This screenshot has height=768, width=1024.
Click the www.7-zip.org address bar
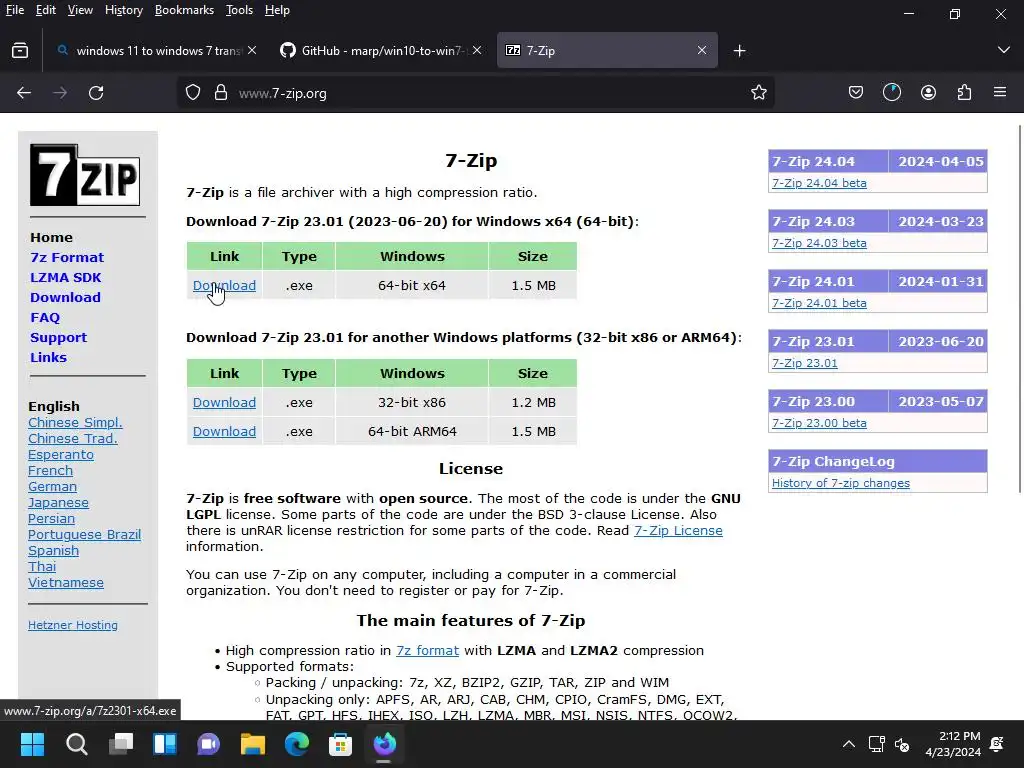tap(475, 93)
